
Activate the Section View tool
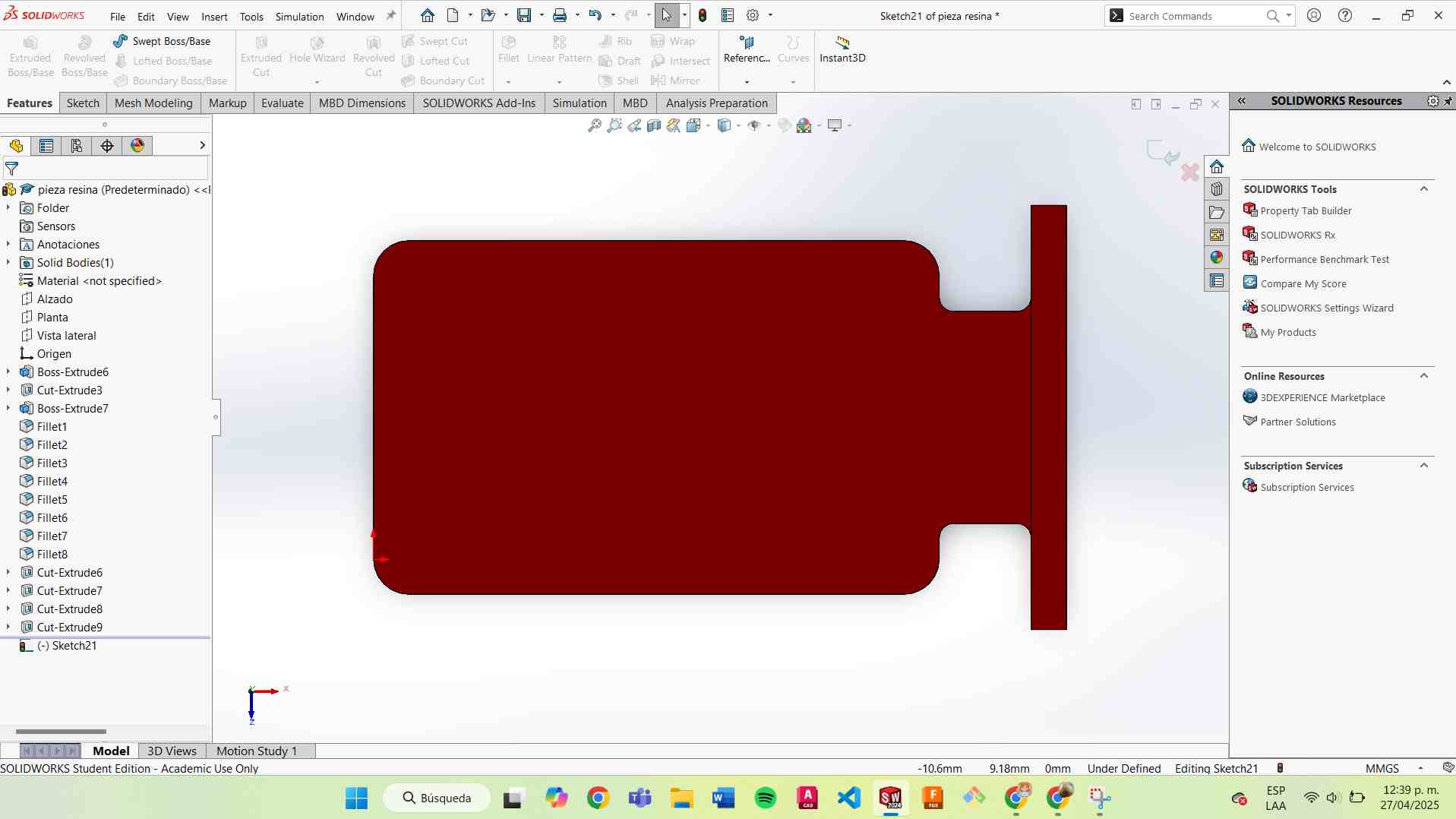[654, 125]
